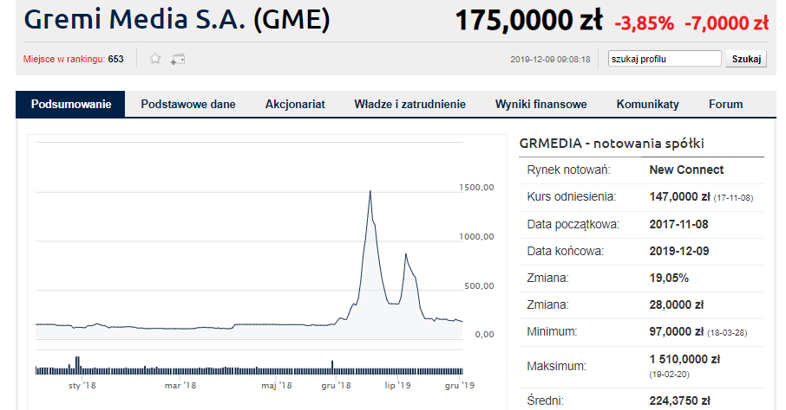Screen dimensions: 786x410
Task: Click the 2019-12-09 09:08:18 timestamp
Action: pos(550,59)
